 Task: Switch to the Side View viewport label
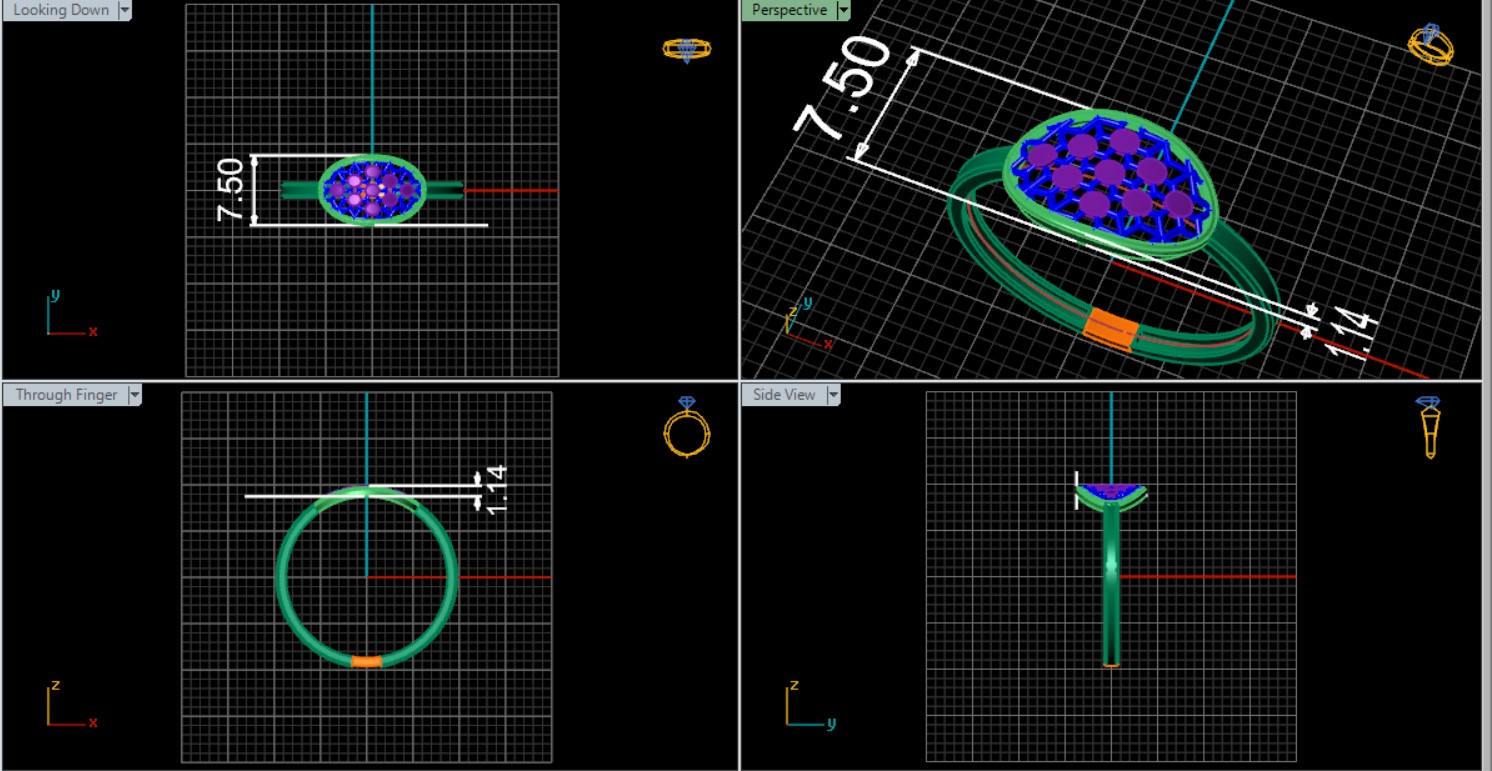784,395
